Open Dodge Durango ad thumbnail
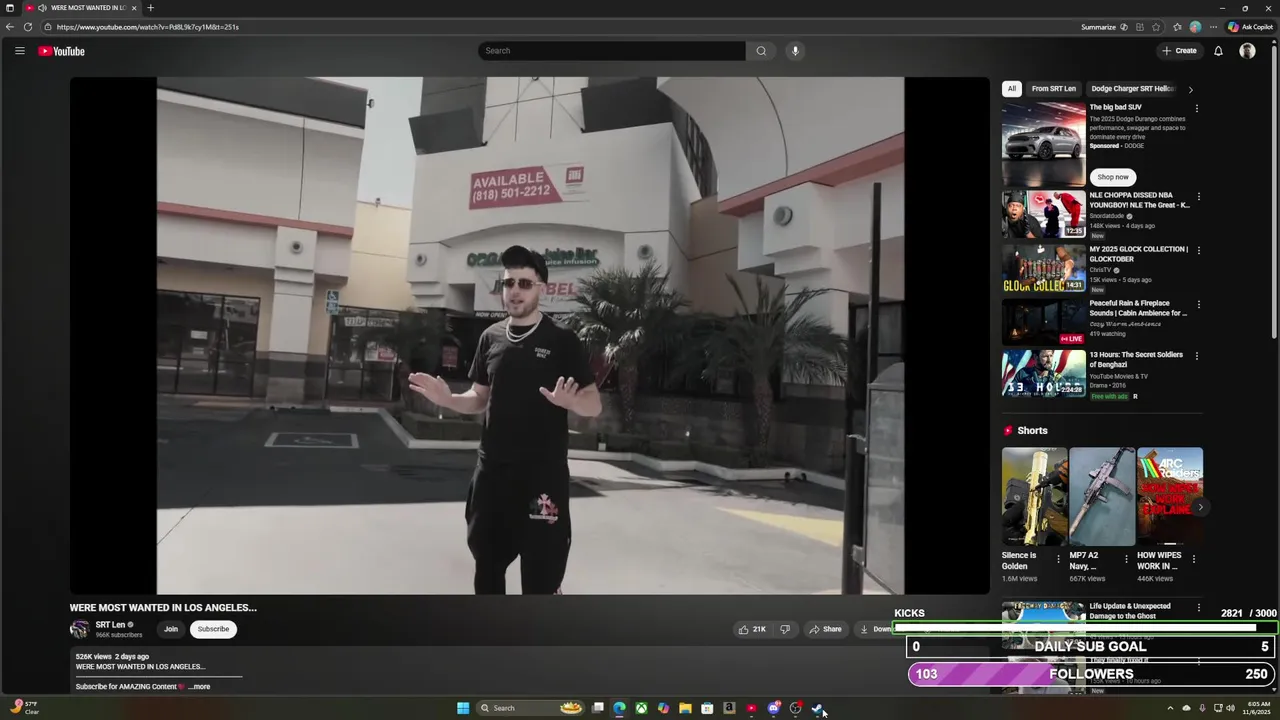This screenshot has height=720, width=1280. click(x=1043, y=143)
